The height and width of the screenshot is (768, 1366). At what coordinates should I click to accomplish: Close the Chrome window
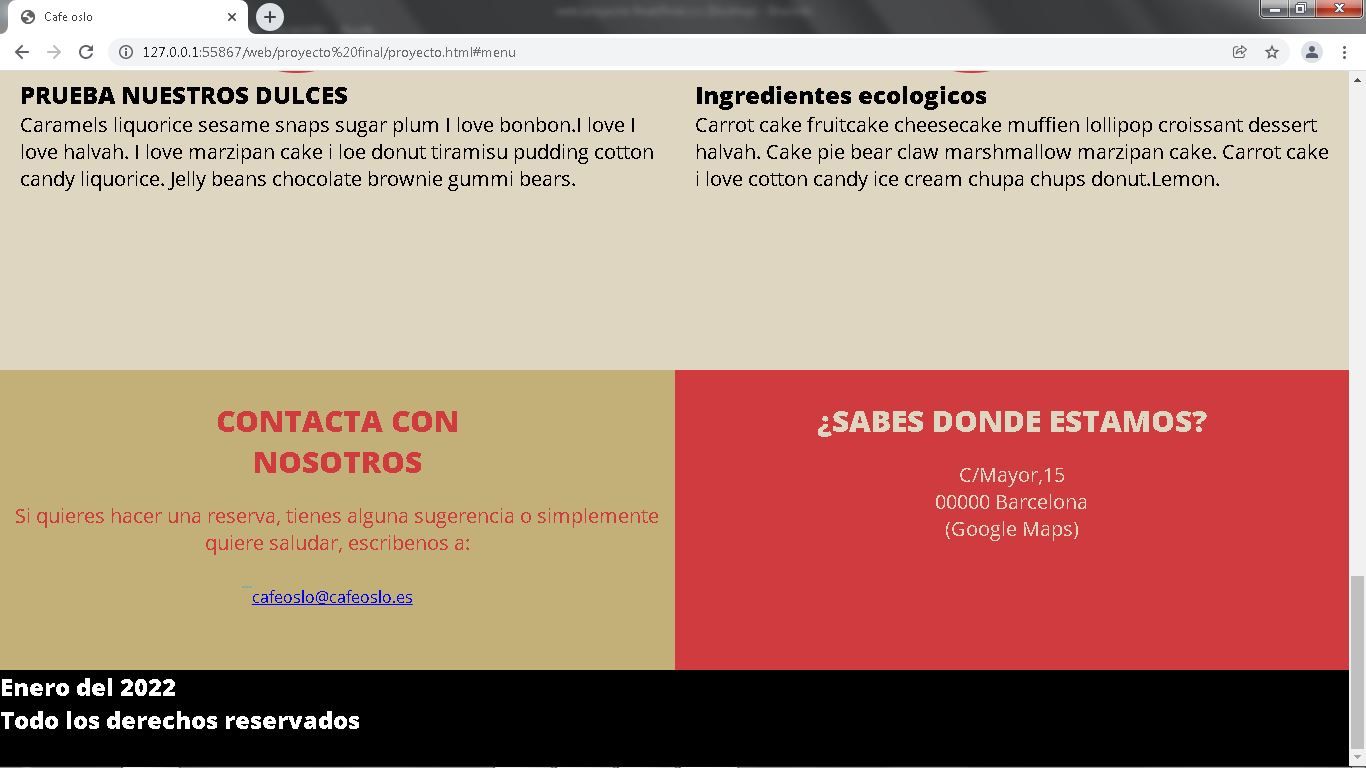(x=1339, y=9)
